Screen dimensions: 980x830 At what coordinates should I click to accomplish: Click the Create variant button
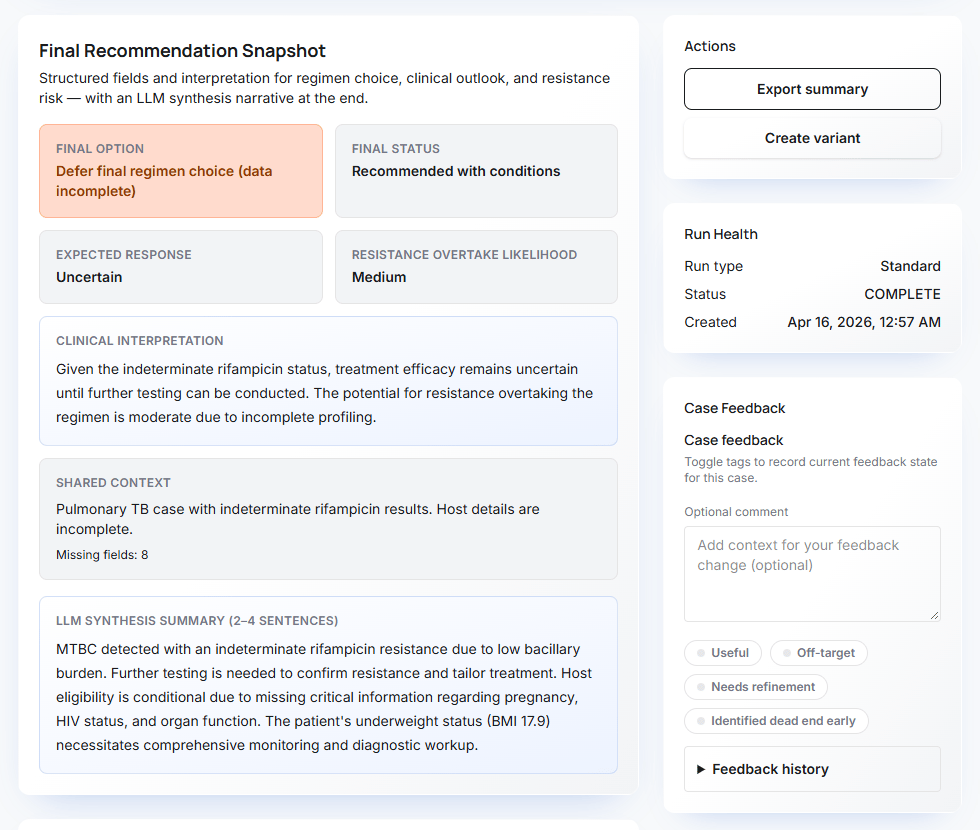tap(812, 138)
